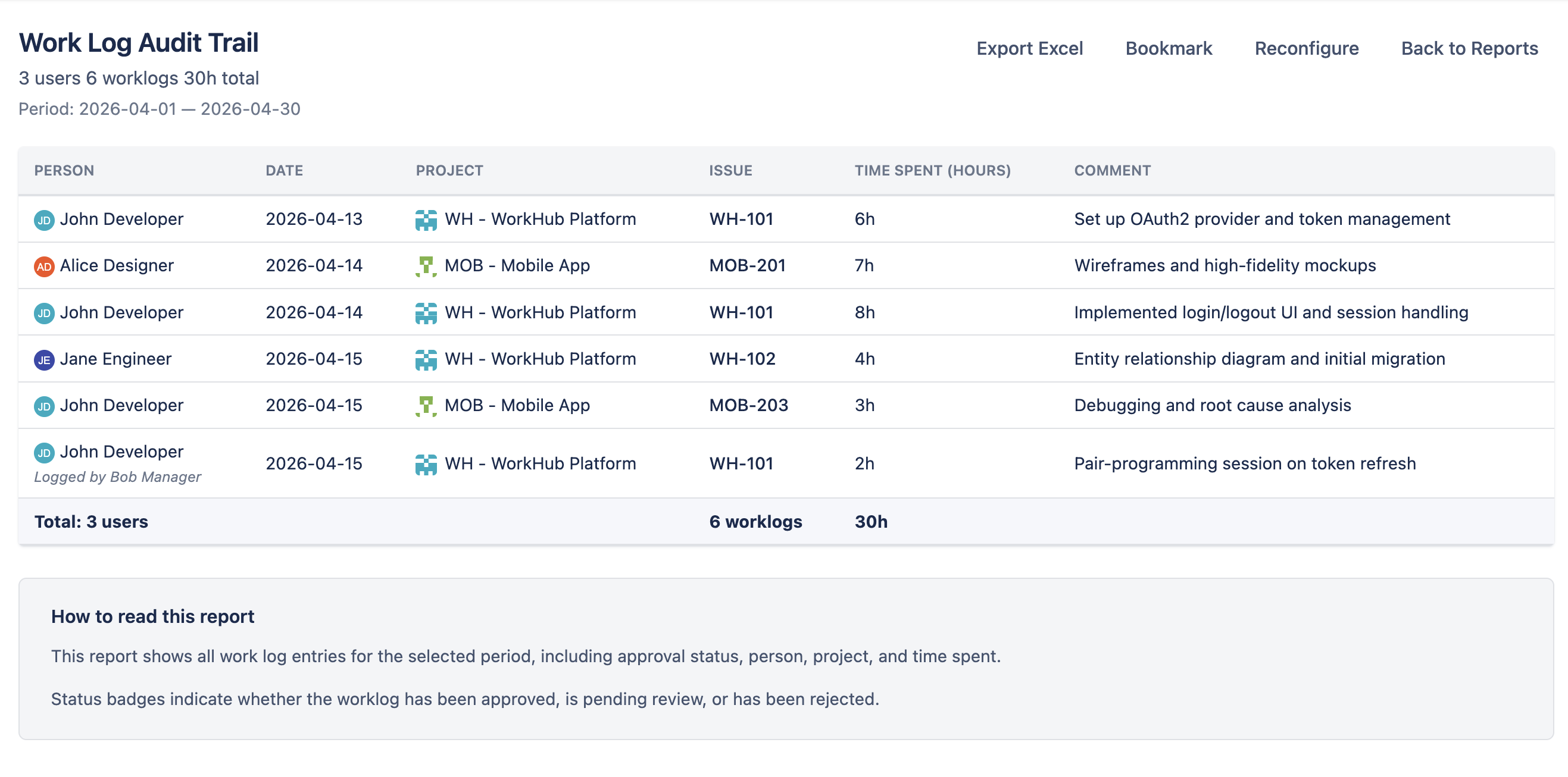This screenshot has height=777, width=1568.
Task: Open issue WH-102
Action: coord(743,358)
